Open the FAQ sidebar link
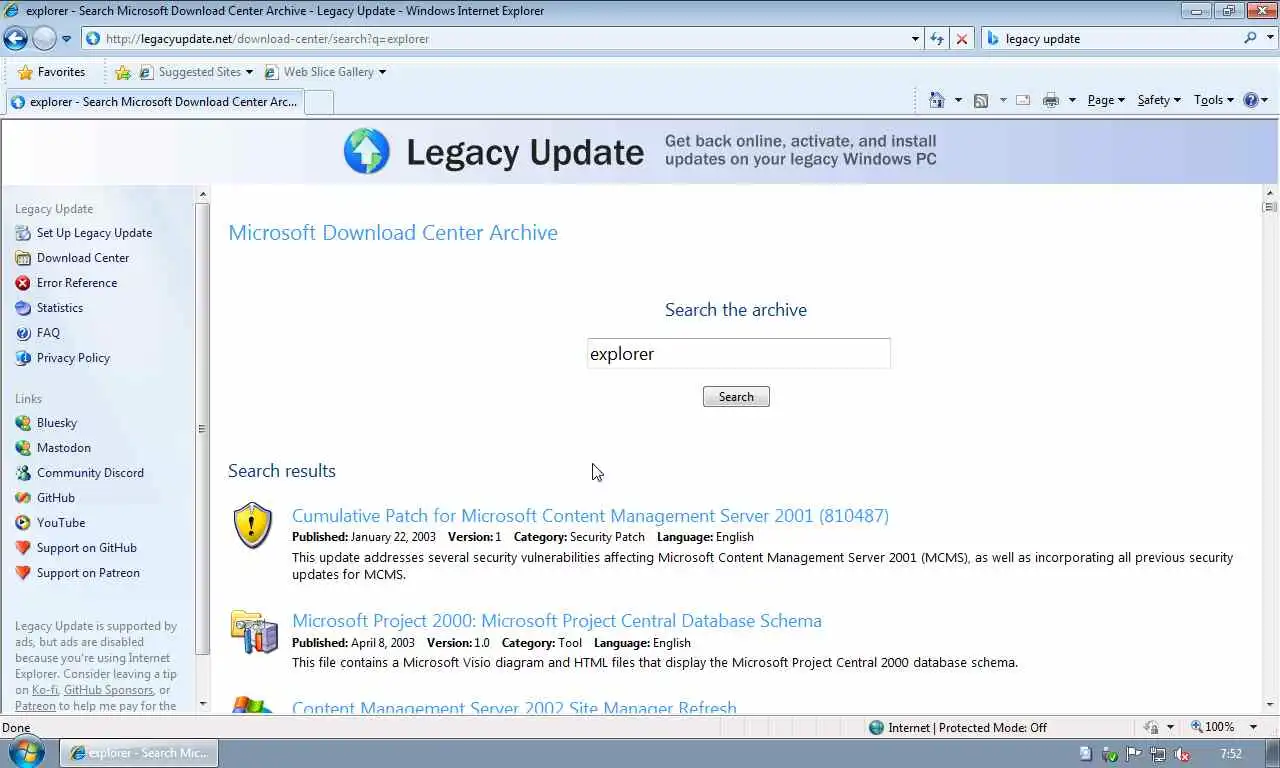 pos(48,333)
